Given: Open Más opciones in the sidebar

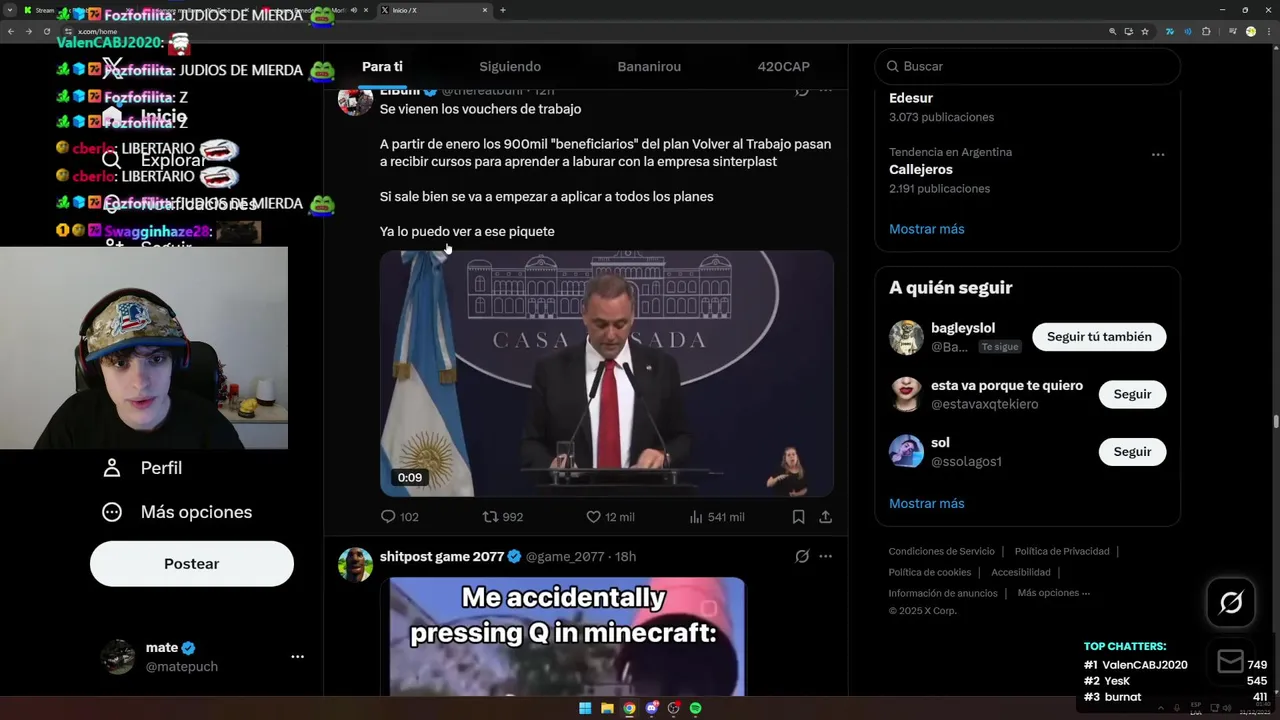Looking at the screenshot, I should click(177, 512).
